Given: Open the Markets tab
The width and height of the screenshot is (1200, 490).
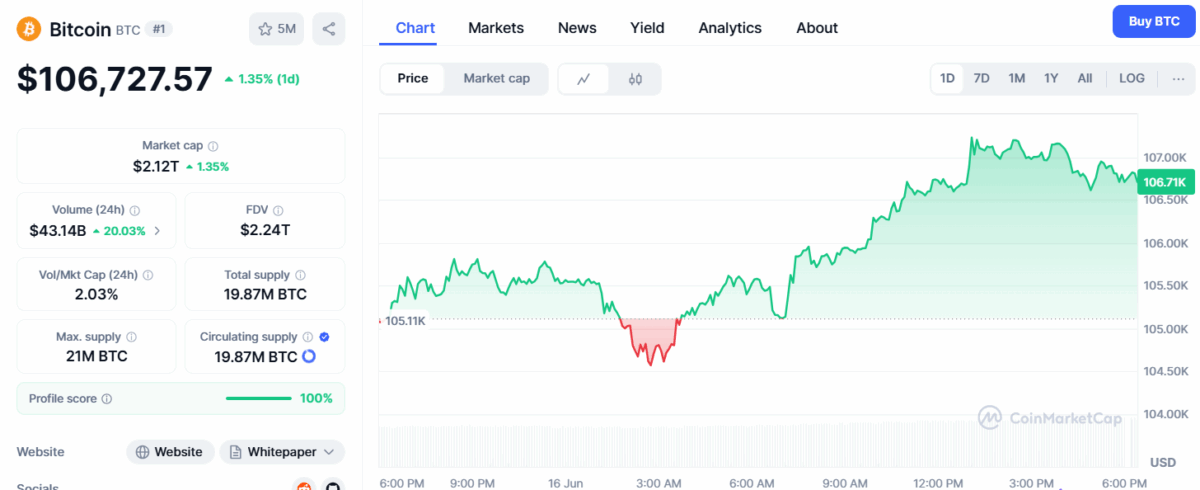Looking at the screenshot, I should pyautogui.click(x=496, y=28).
